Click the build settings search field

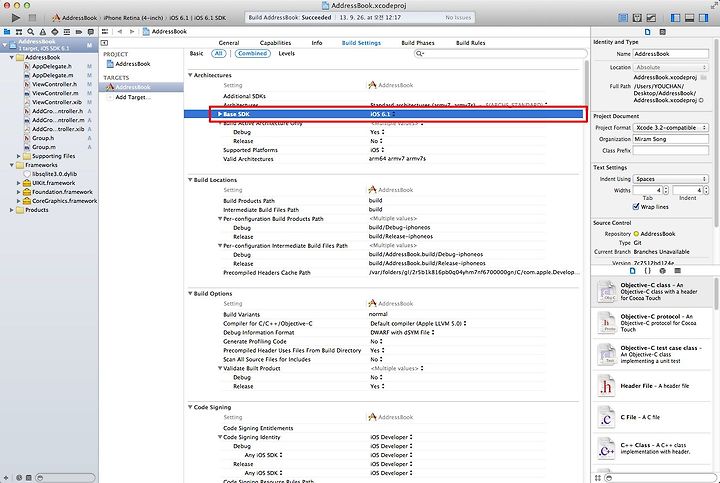pos(501,54)
